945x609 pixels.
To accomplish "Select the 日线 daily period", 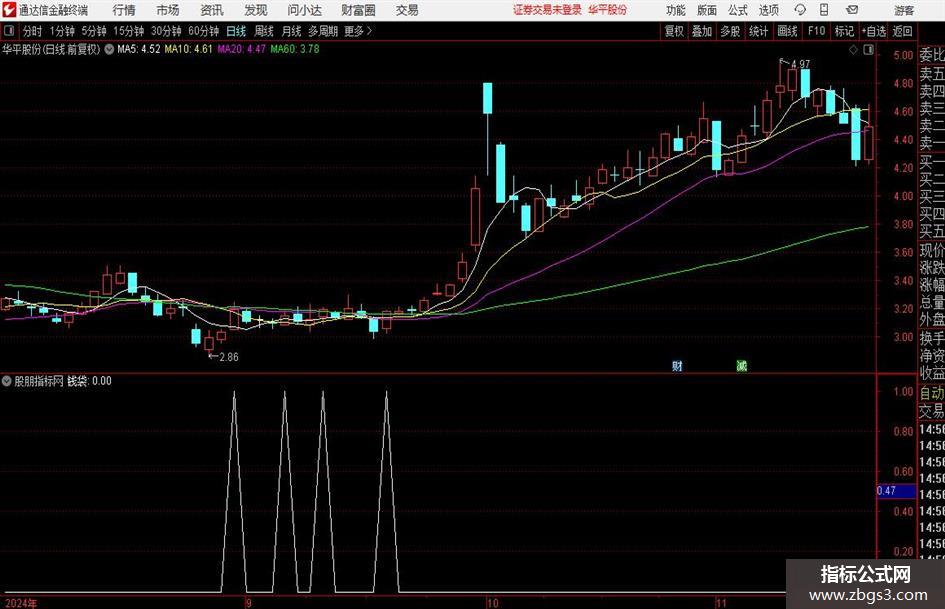I will [236, 31].
